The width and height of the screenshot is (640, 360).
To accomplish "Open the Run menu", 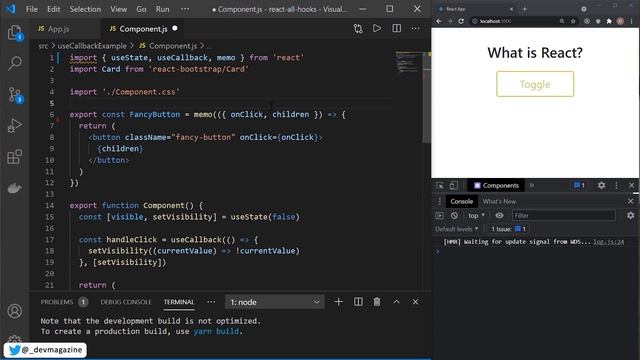I will click(x=162, y=9).
